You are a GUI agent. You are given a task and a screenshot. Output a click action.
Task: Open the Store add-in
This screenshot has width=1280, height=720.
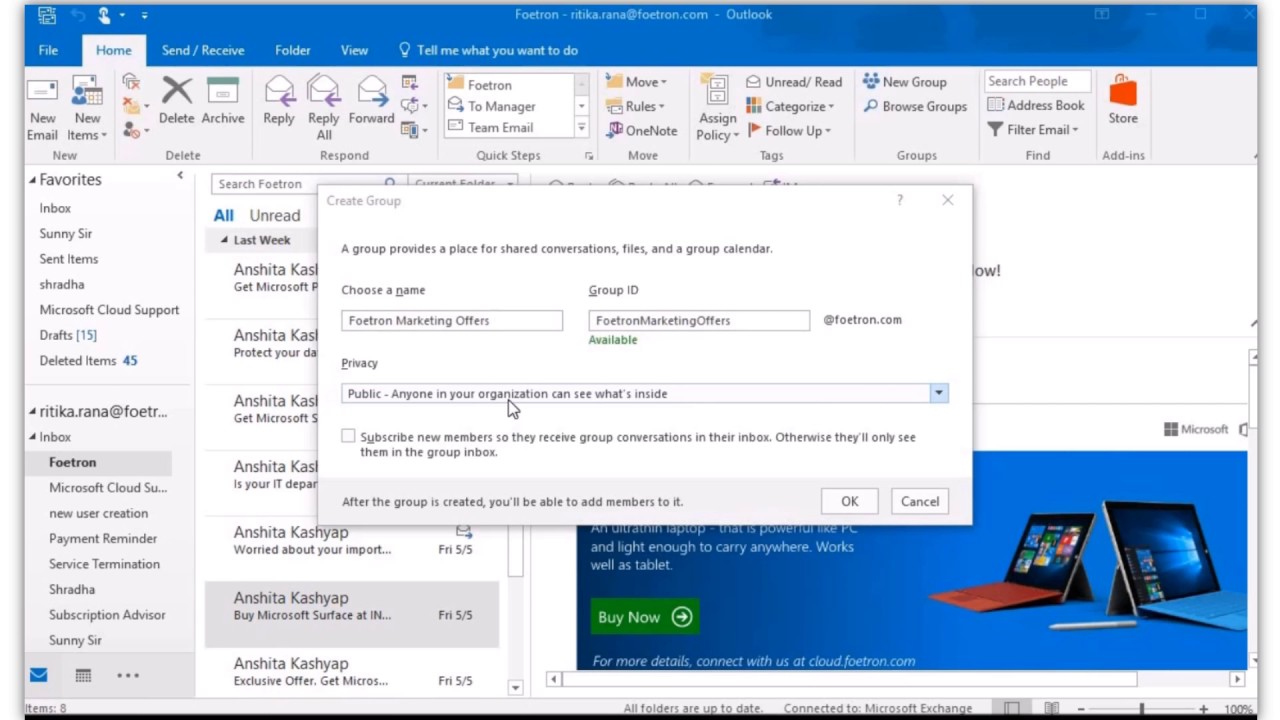1123,100
